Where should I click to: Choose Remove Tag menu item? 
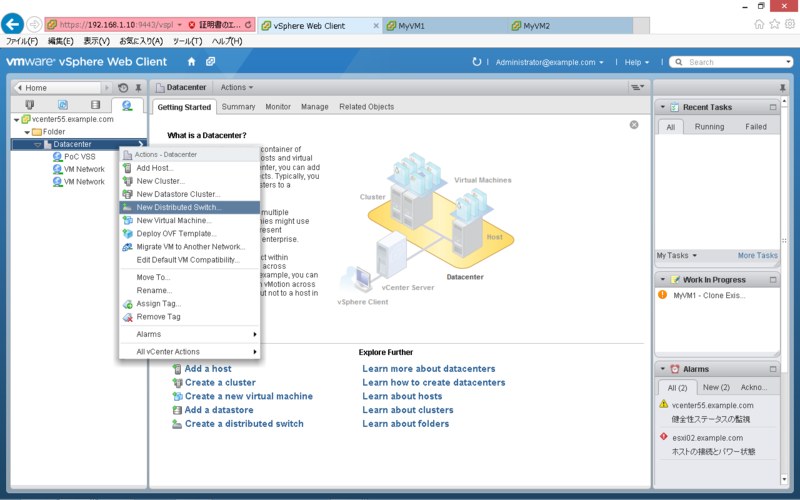pyautogui.click(x=190, y=317)
